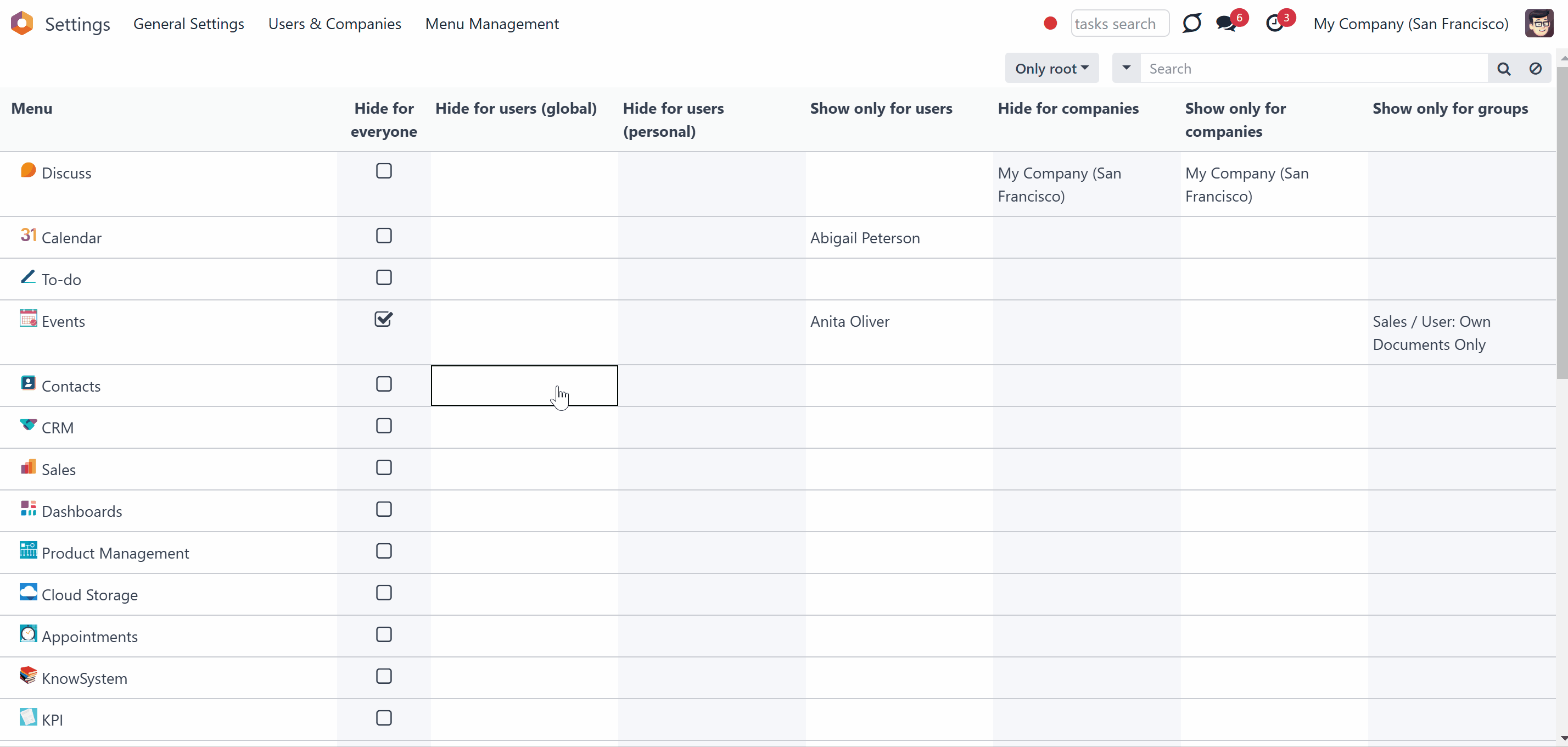Expand the search options caret
This screenshot has width=1568, height=747.
click(1126, 68)
